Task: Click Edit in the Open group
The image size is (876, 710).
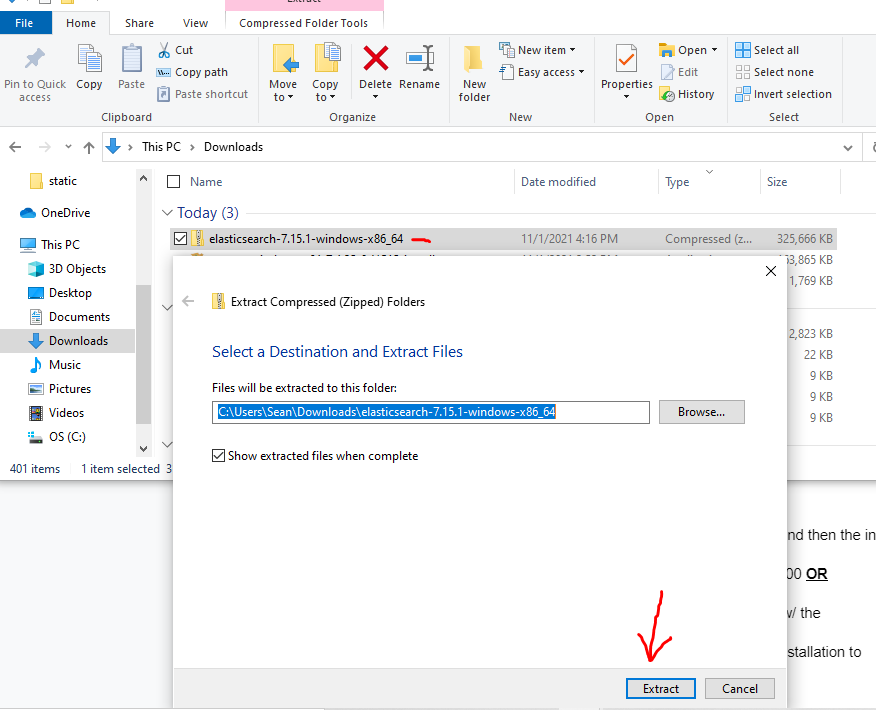Action: tap(679, 72)
